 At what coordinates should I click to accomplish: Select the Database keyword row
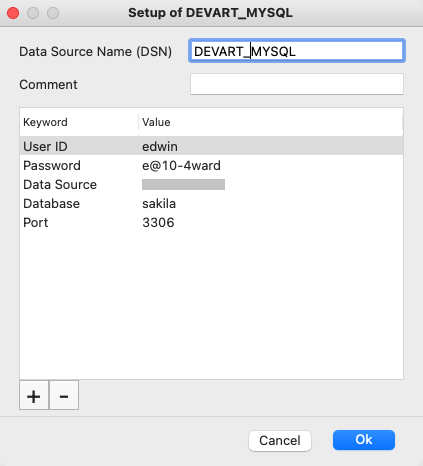pyautogui.click(x=211, y=203)
